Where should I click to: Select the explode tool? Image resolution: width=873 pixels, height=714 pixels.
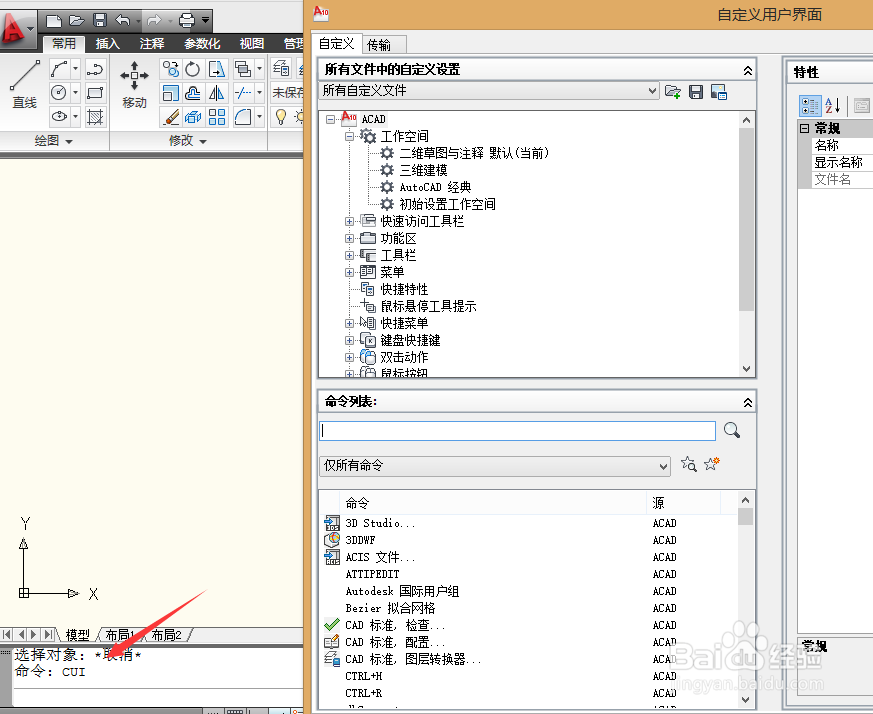(193, 116)
